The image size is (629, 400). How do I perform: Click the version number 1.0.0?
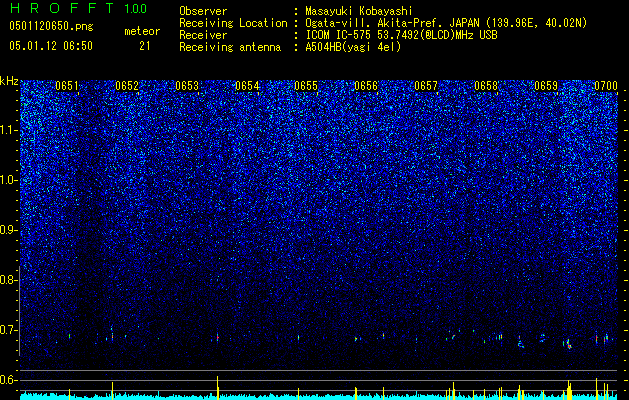pyautogui.click(x=136, y=9)
